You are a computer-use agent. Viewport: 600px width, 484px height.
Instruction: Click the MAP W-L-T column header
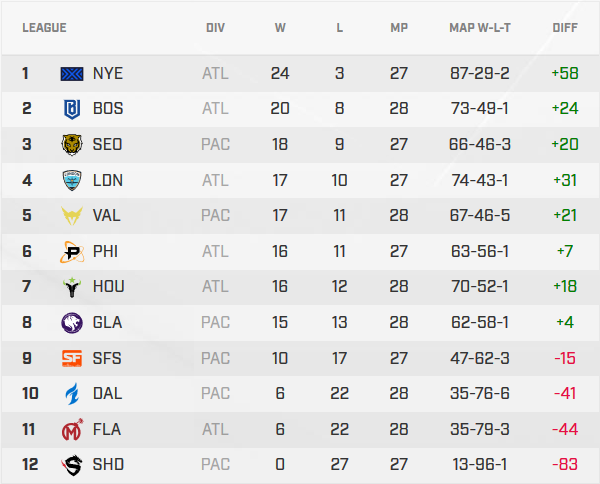pyautogui.click(x=480, y=28)
